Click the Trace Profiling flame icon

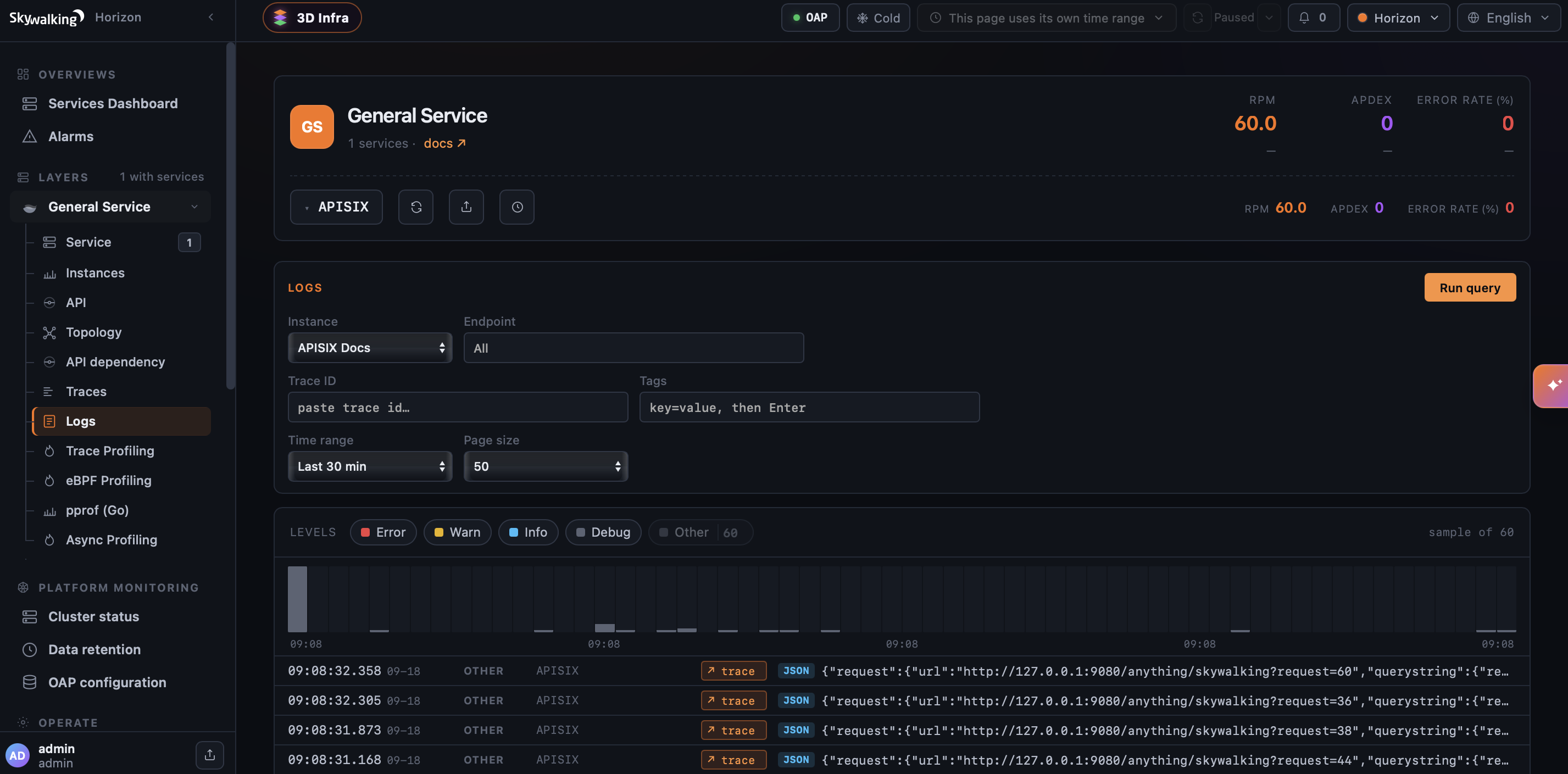[x=49, y=451]
